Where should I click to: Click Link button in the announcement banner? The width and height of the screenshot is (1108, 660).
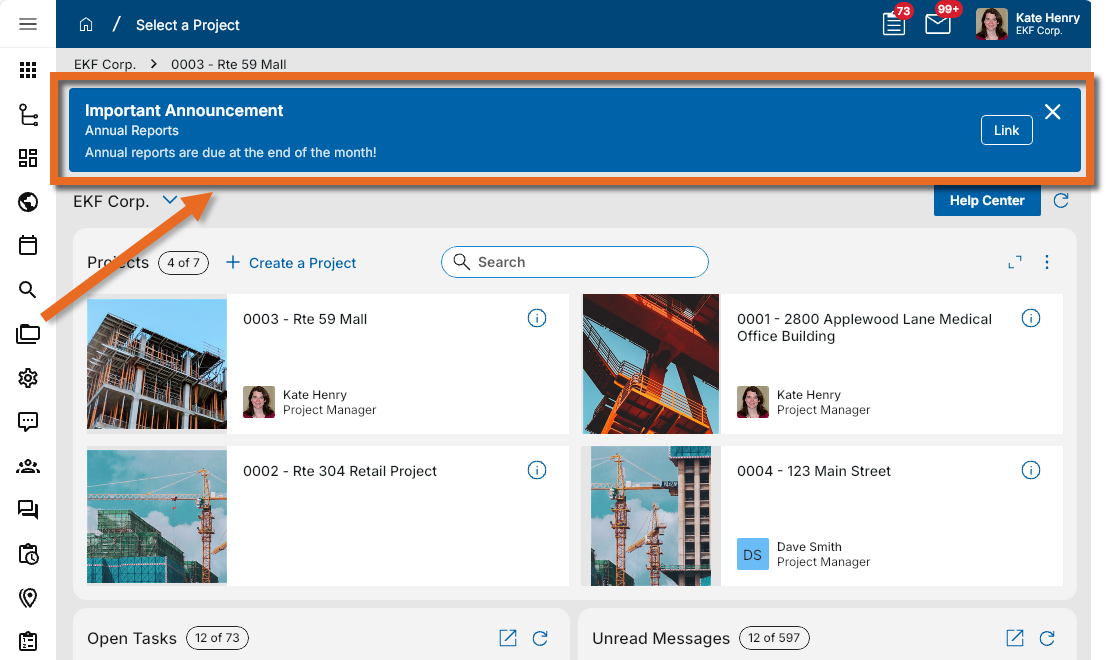(x=1006, y=130)
